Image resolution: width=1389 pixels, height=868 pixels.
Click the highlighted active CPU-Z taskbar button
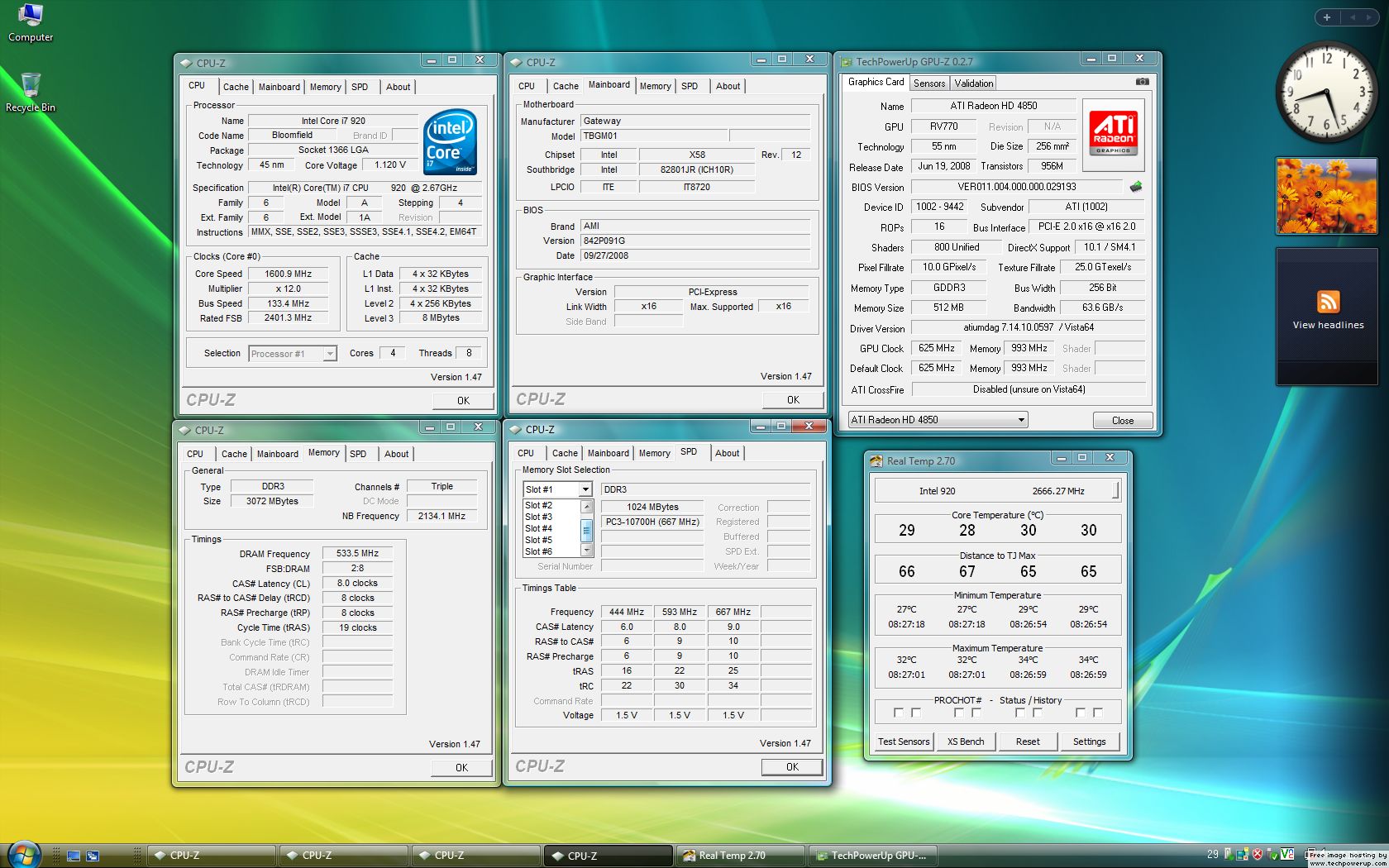coord(609,856)
